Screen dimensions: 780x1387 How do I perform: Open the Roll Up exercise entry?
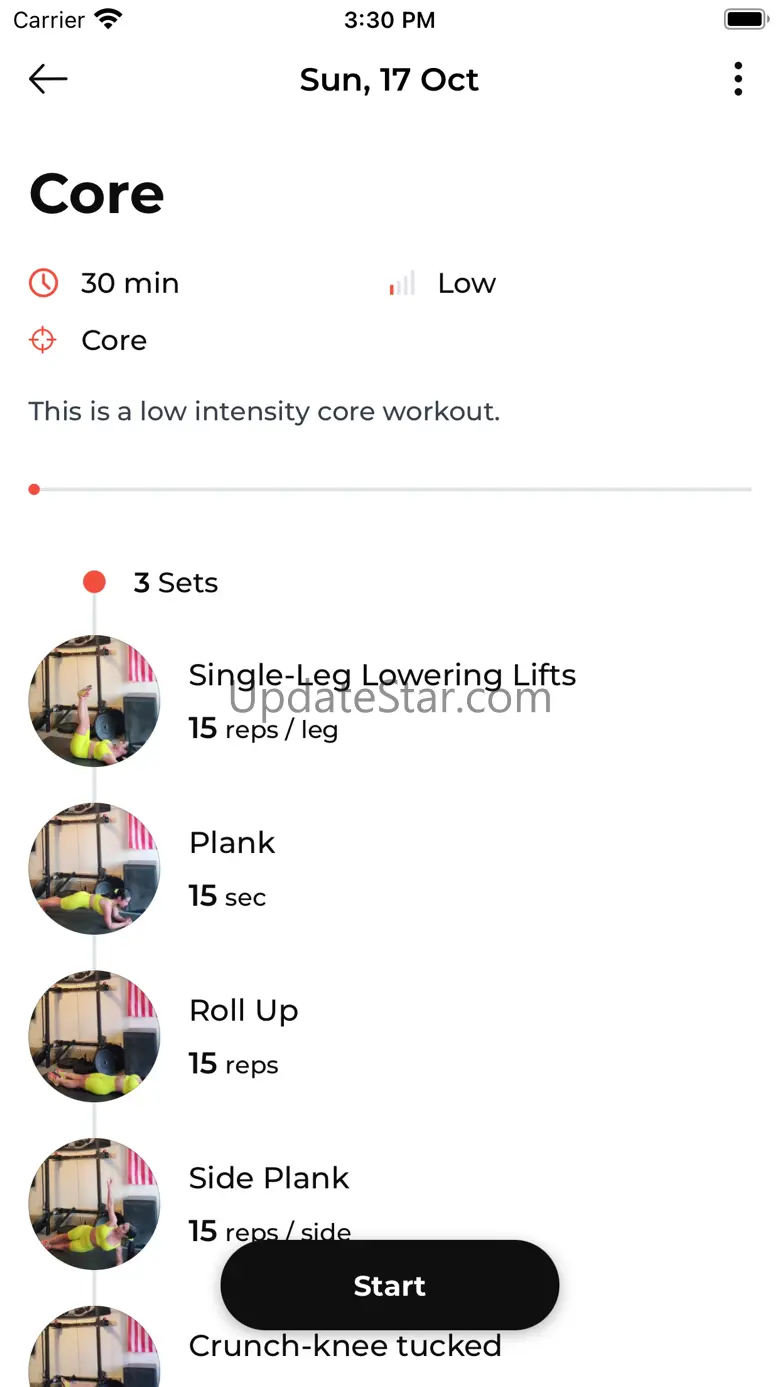pos(243,1011)
